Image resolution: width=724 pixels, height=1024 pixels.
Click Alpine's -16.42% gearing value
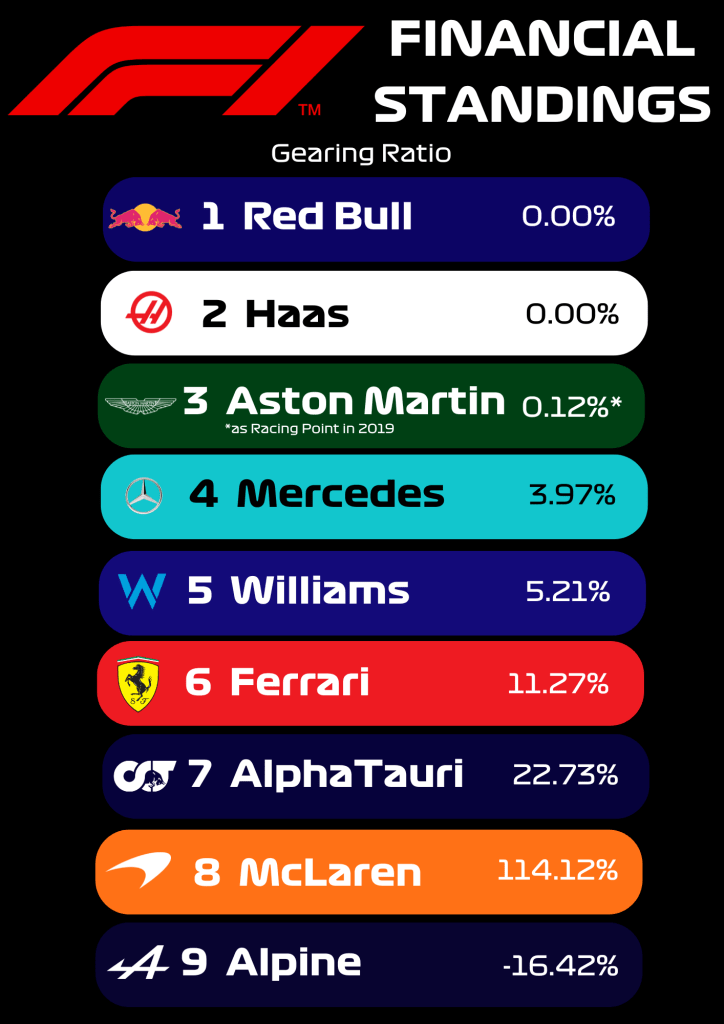pos(560,966)
